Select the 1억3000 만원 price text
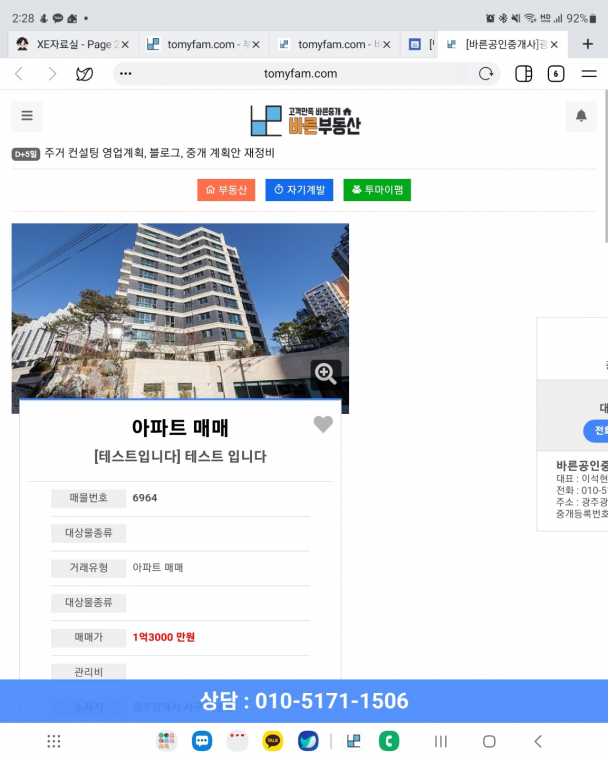Image resolution: width=608 pixels, height=760 pixels. [163, 637]
